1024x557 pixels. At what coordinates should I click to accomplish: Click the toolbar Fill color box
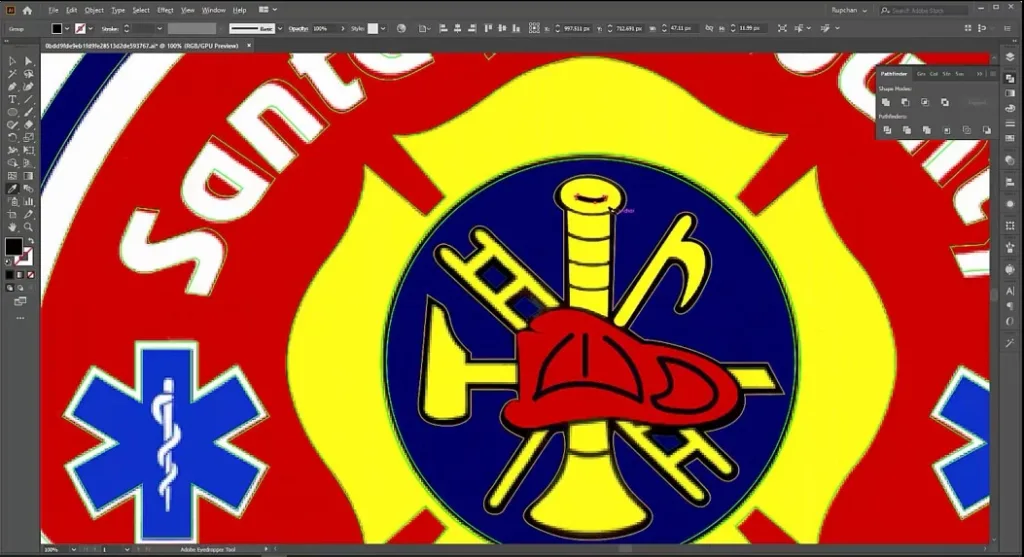(13, 247)
